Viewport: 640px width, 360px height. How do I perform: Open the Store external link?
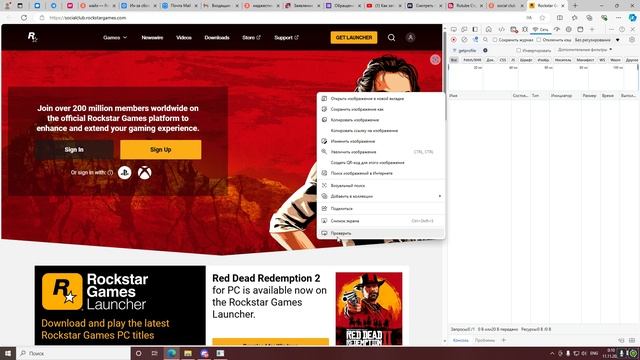251,38
